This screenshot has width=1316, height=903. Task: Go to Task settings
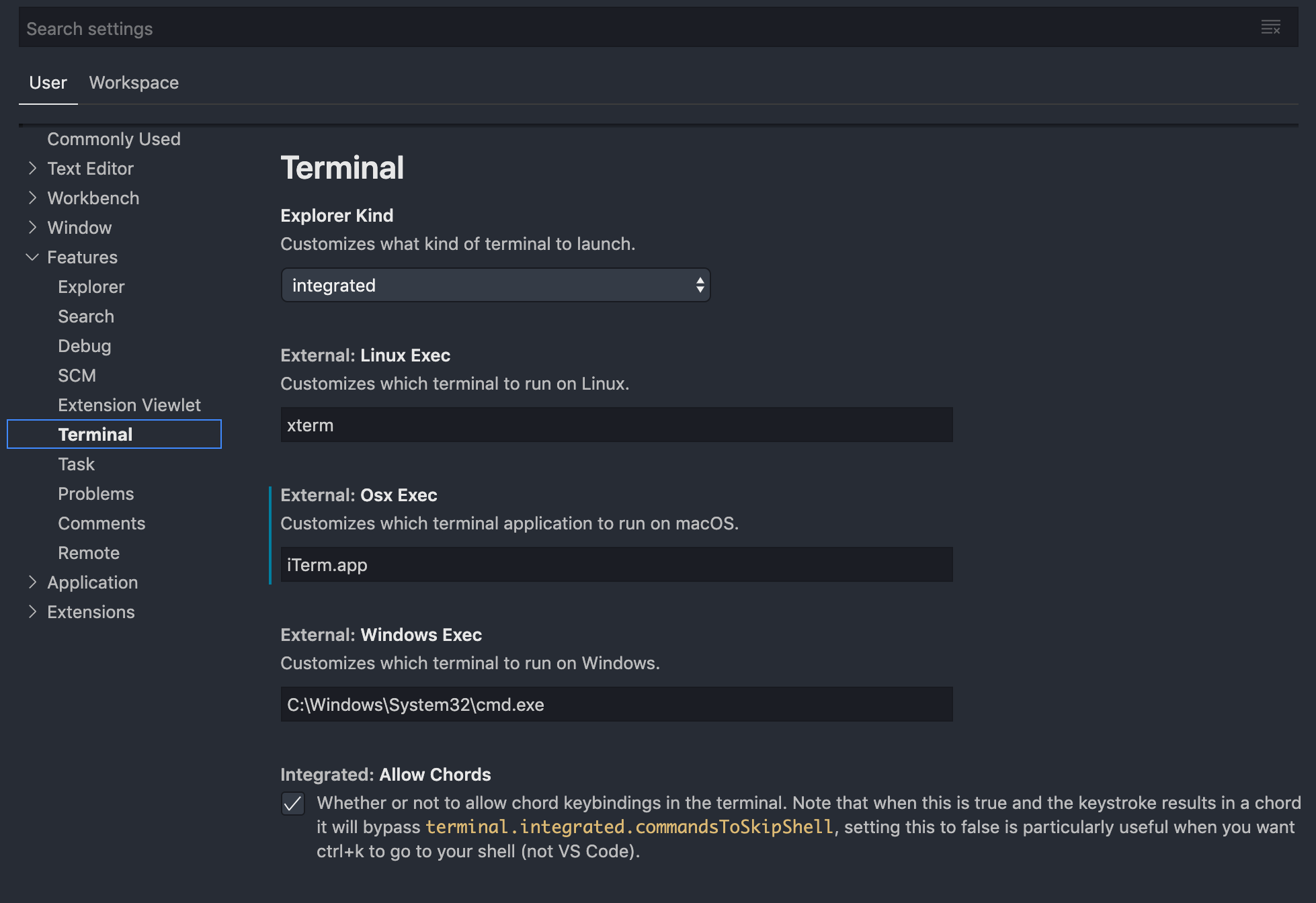click(76, 464)
